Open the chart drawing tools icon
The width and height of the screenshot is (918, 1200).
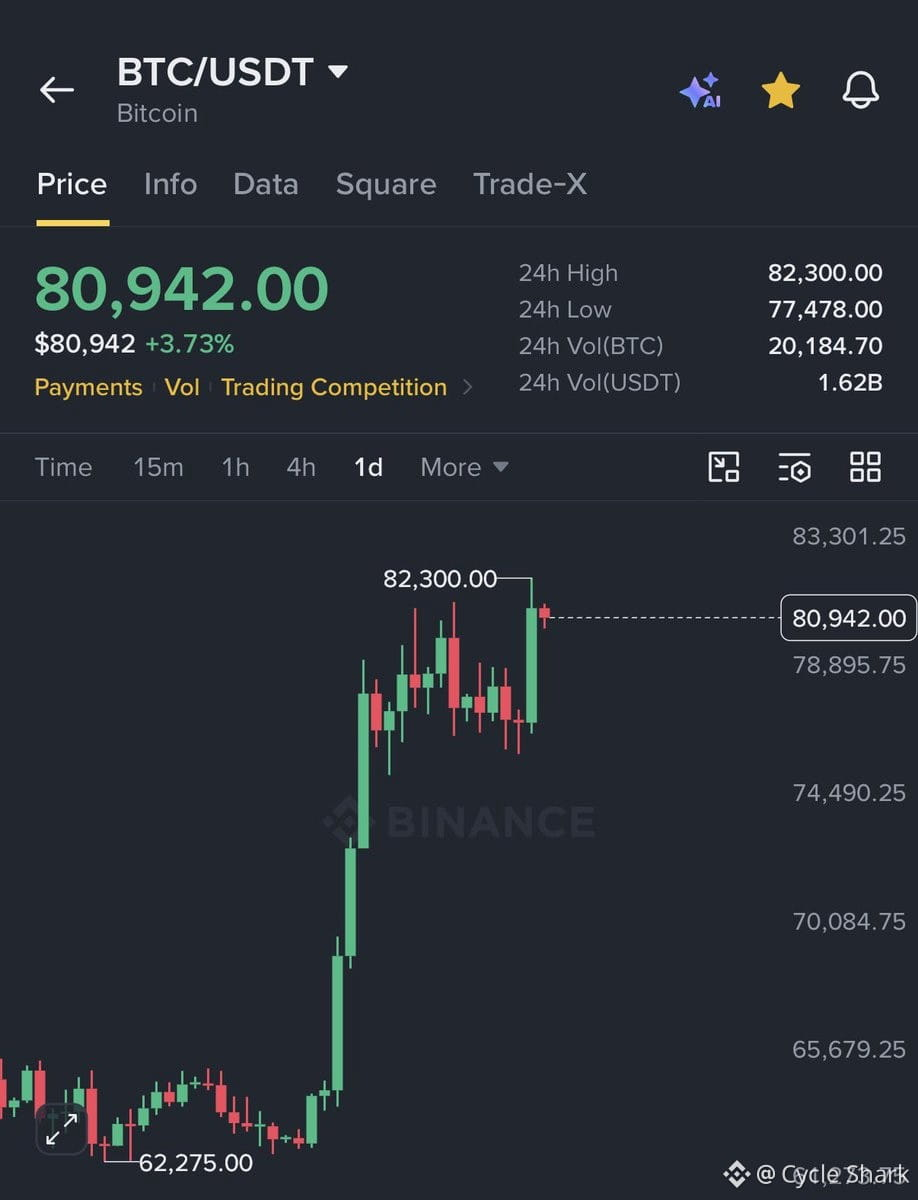723,467
